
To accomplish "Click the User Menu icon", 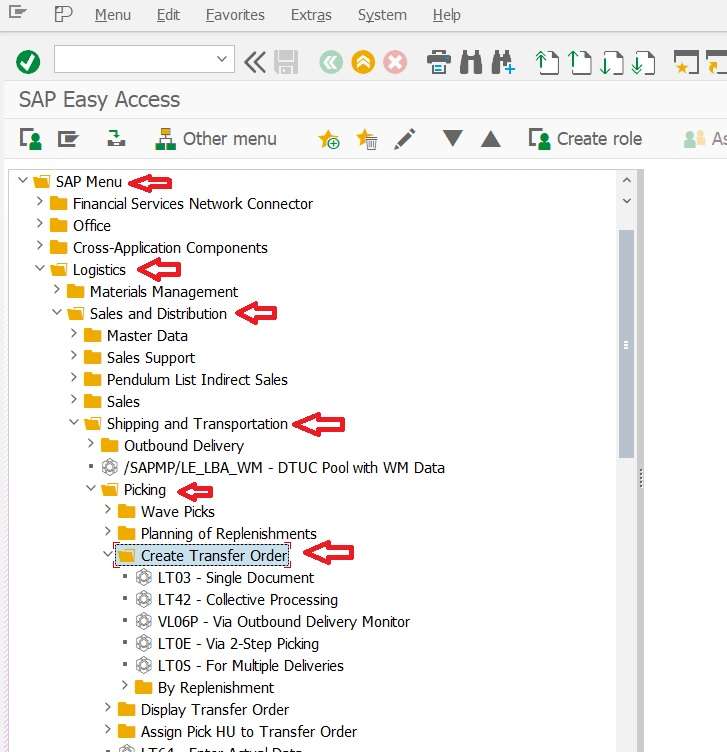I will tap(30, 139).
